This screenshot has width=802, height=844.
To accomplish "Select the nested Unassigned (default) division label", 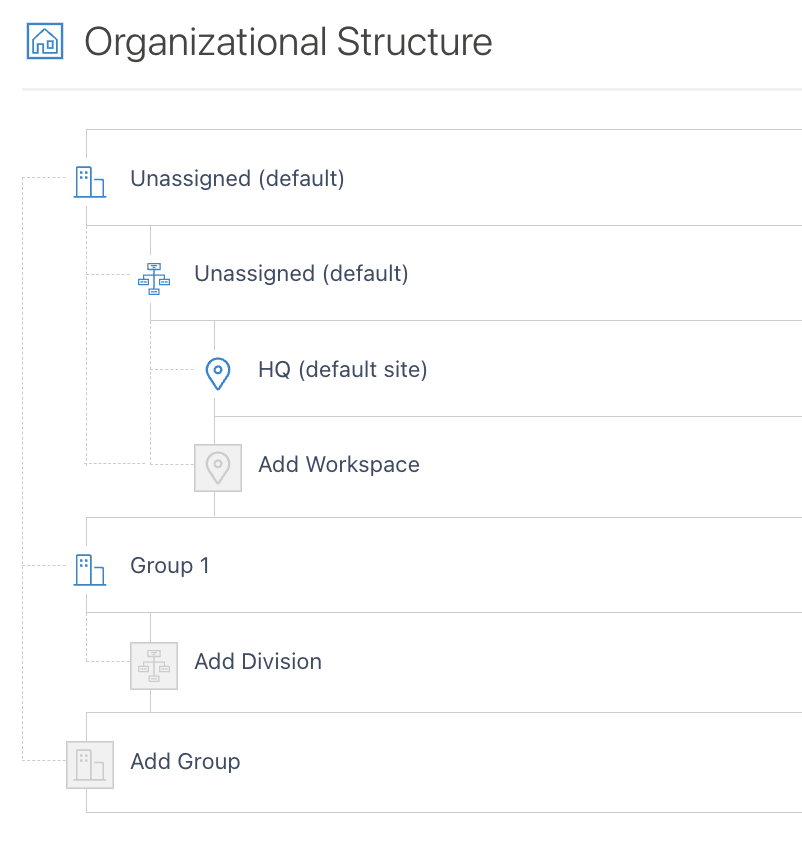I will (x=301, y=274).
